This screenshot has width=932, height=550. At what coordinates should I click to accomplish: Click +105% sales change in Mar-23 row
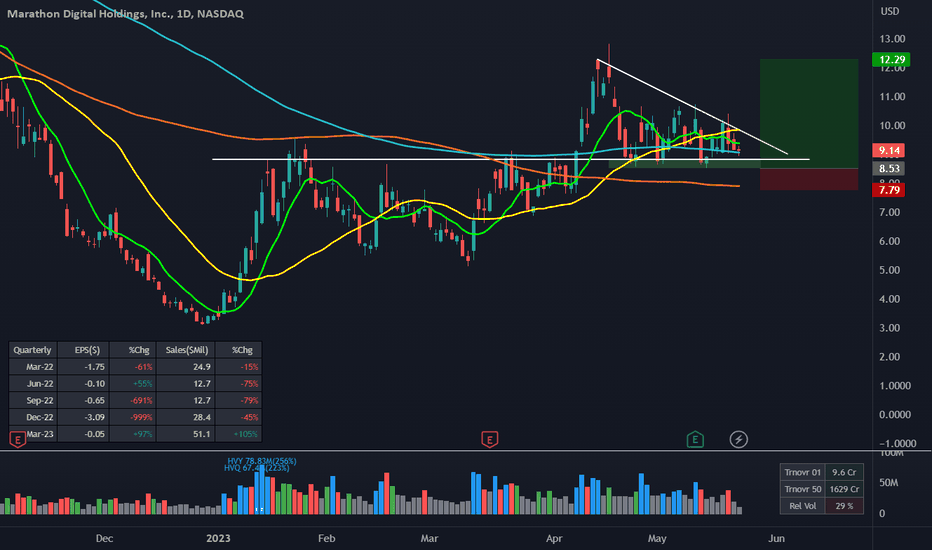(x=245, y=434)
